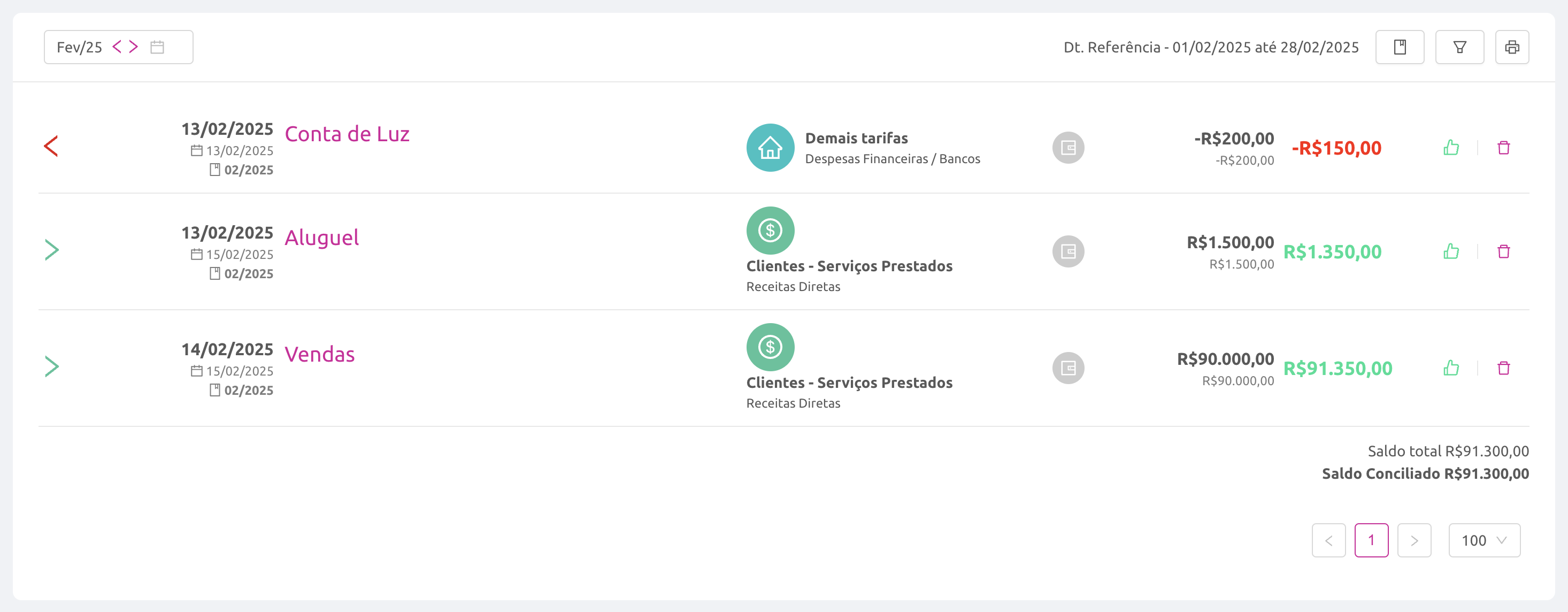
Task: Advance to next month with right arrow
Action: [133, 47]
